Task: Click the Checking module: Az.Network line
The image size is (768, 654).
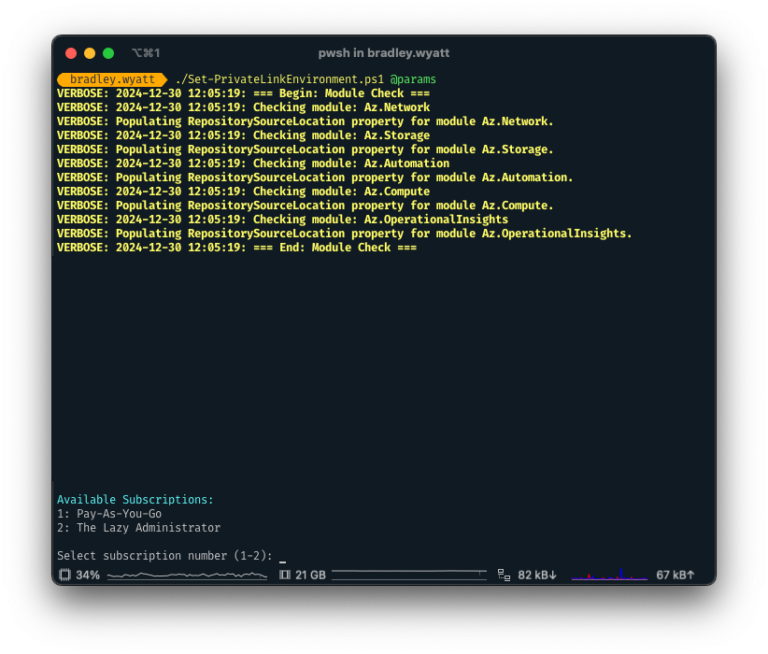Action: [x=243, y=107]
